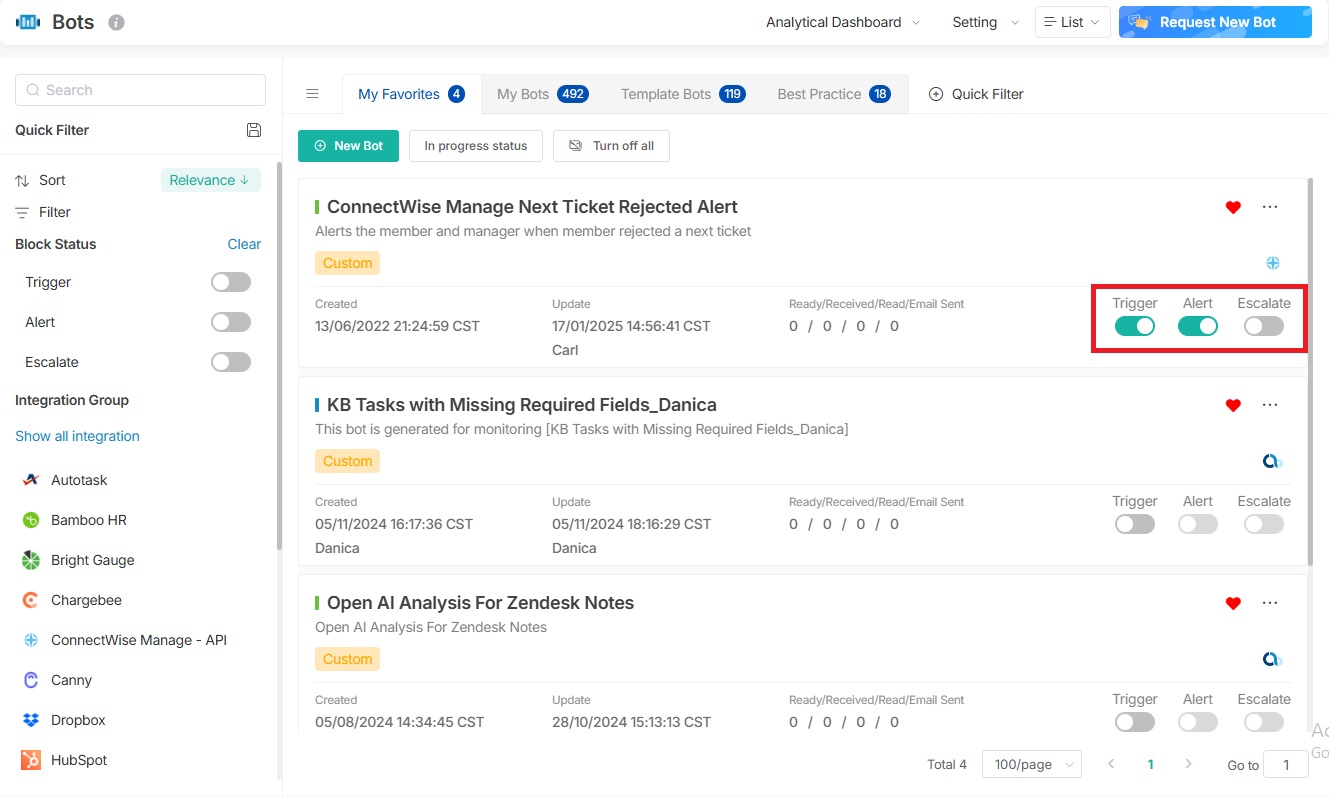Image resolution: width=1329 pixels, height=797 pixels.
Task: Click the integration icon on KB Tasks bot card
Action: [1272, 461]
